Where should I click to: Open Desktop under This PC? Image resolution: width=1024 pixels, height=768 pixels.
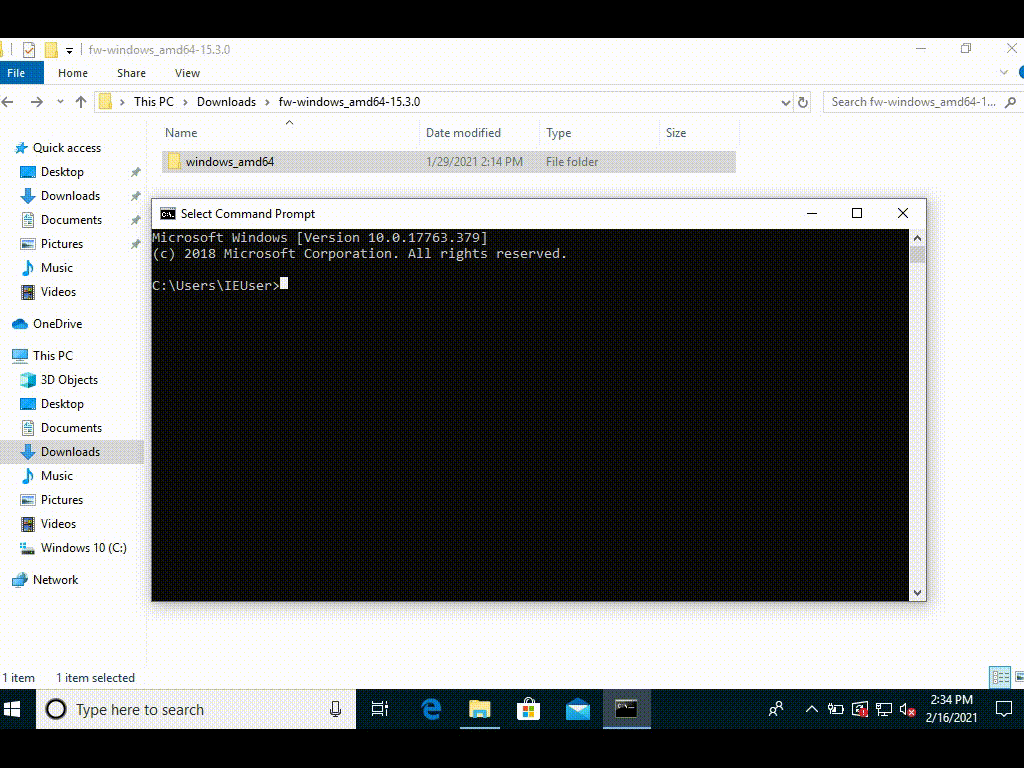(62, 404)
